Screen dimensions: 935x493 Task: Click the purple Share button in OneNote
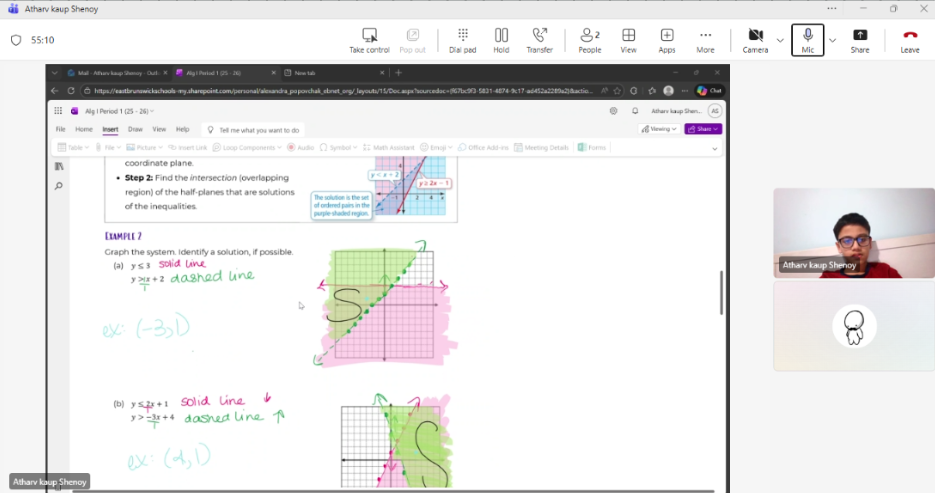(703, 129)
